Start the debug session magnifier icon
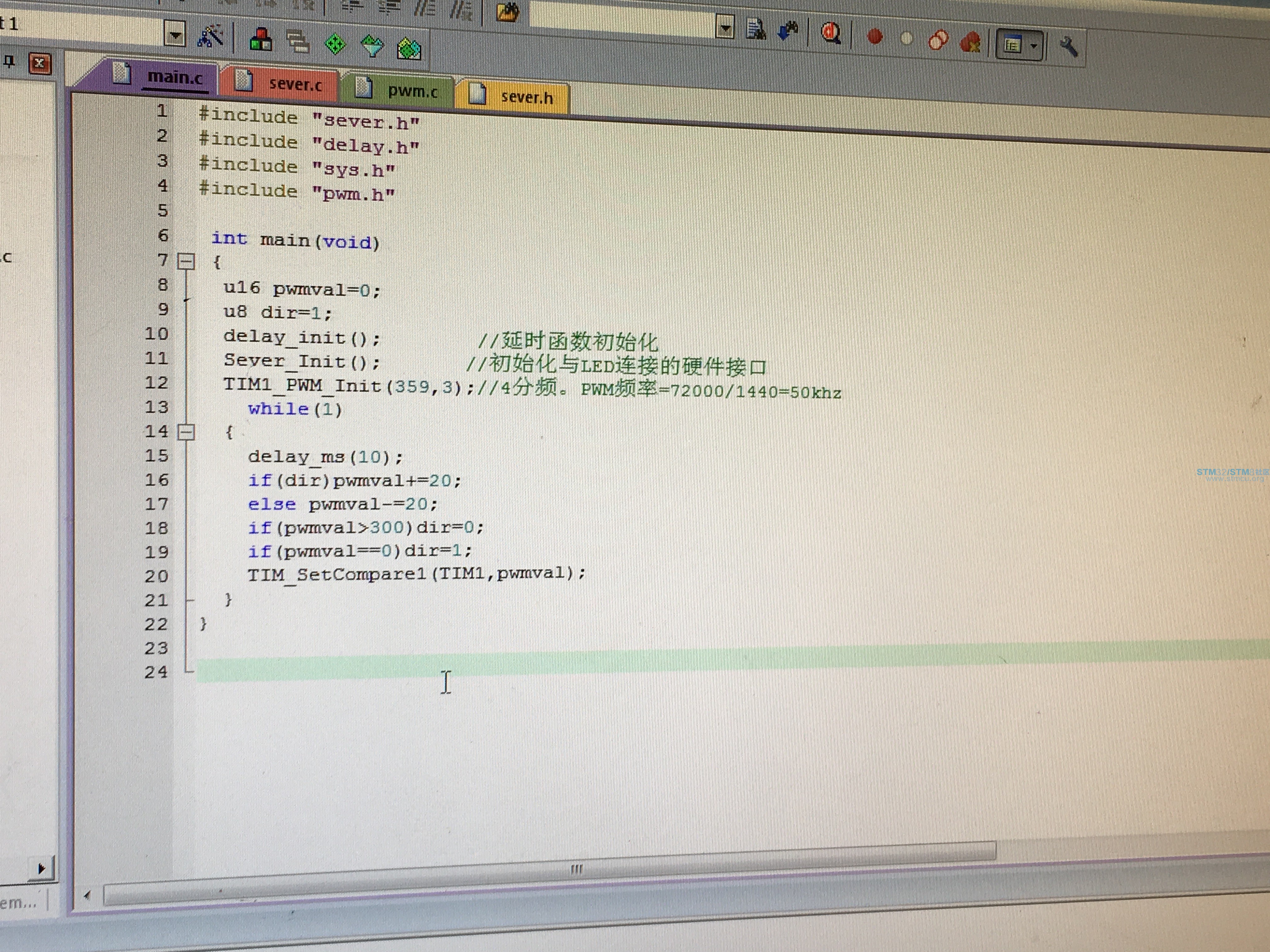This screenshot has height=952, width=1270. click(x=830, y=33)
